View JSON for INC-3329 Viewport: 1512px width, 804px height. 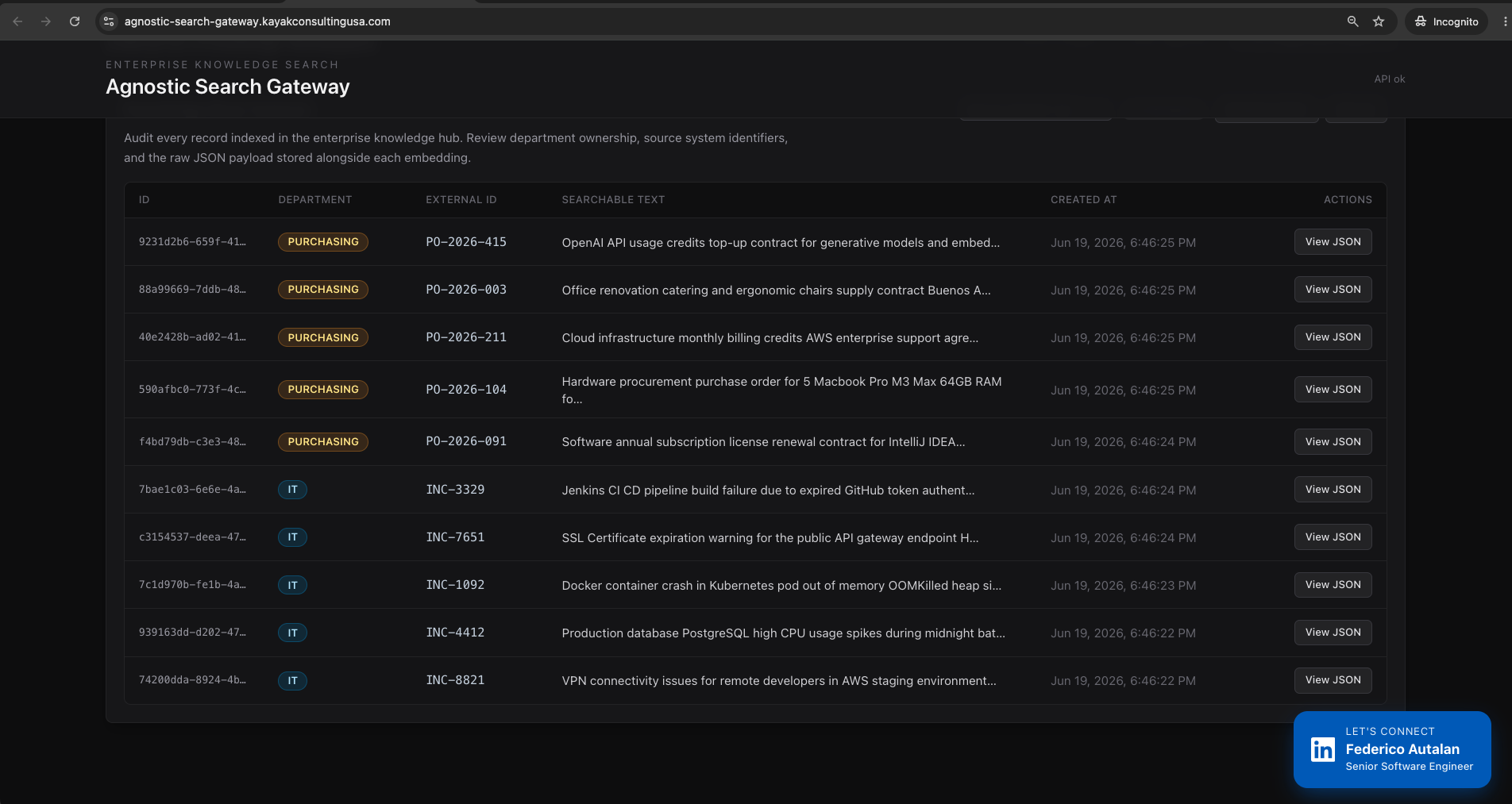1333,490
